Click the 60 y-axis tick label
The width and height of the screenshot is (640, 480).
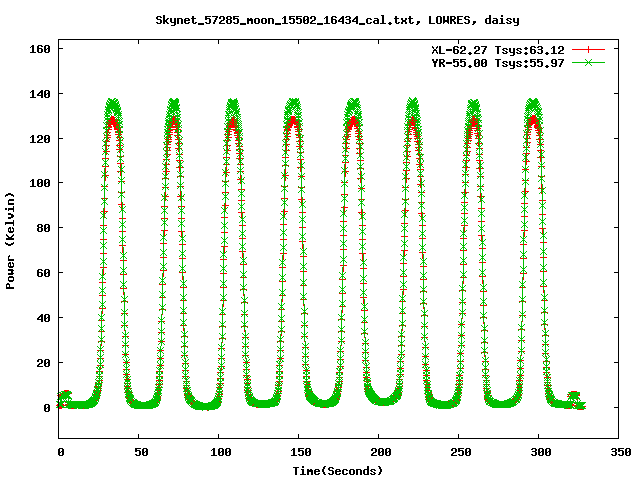click(x=43, y=273)
